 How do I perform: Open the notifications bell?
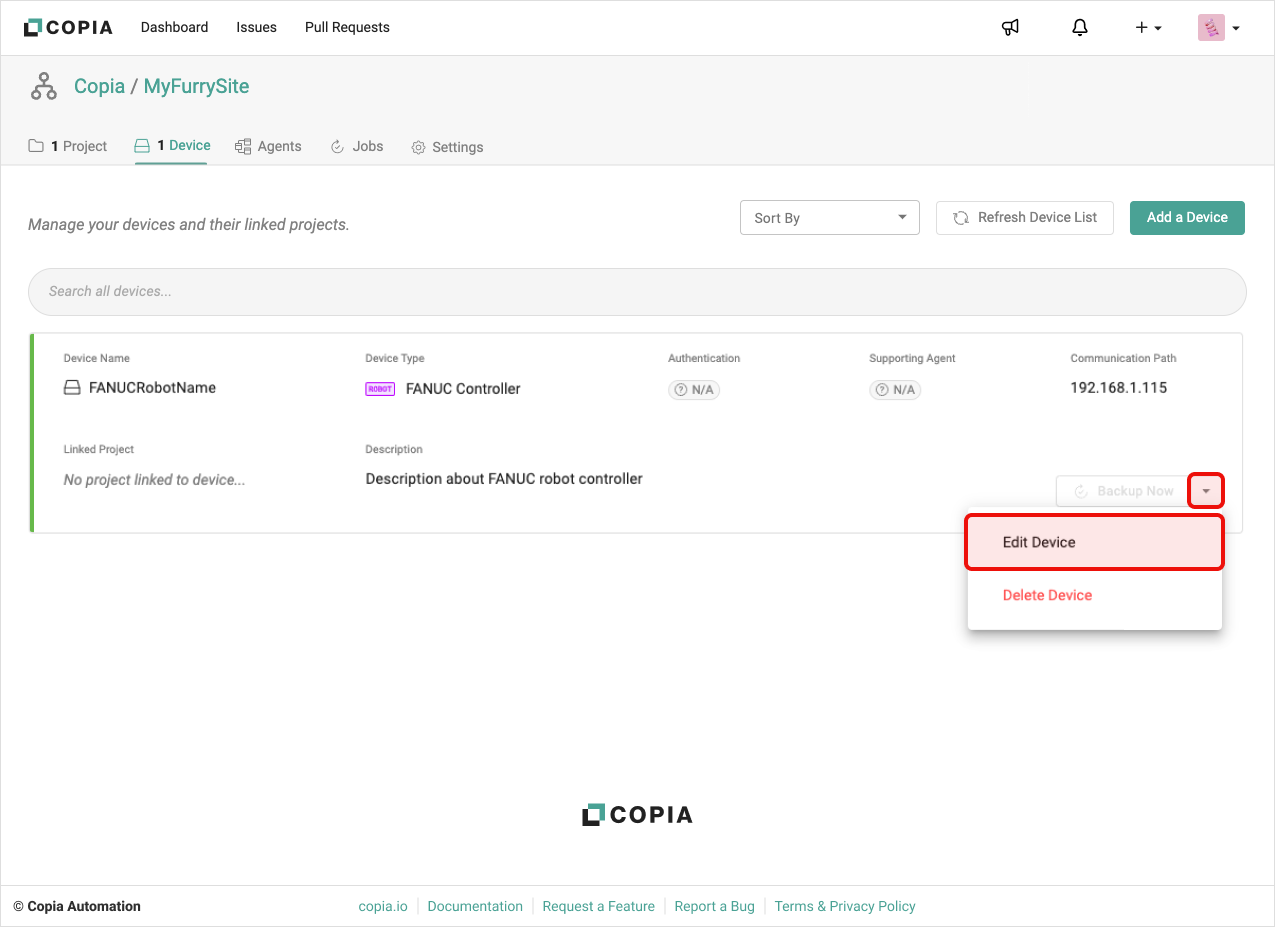1080,28
